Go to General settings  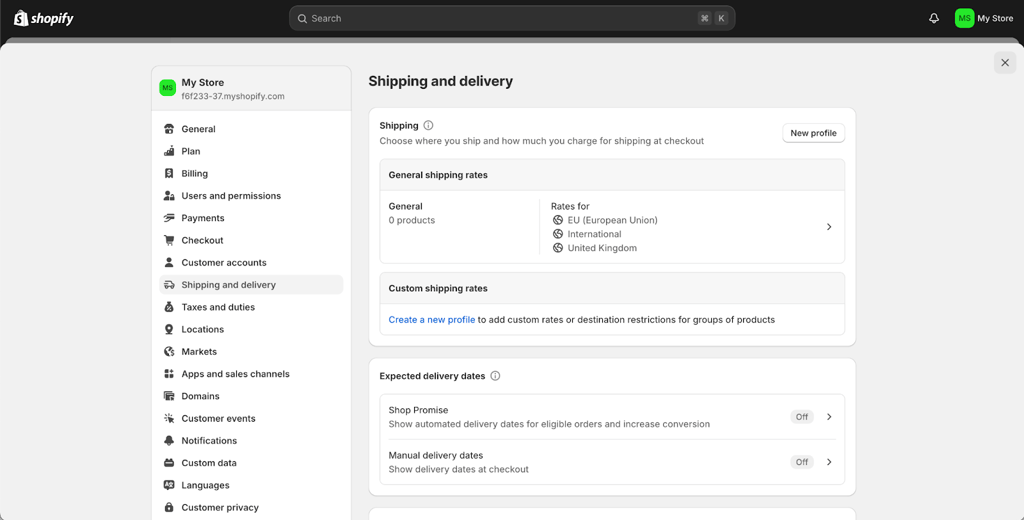point(251,129)
